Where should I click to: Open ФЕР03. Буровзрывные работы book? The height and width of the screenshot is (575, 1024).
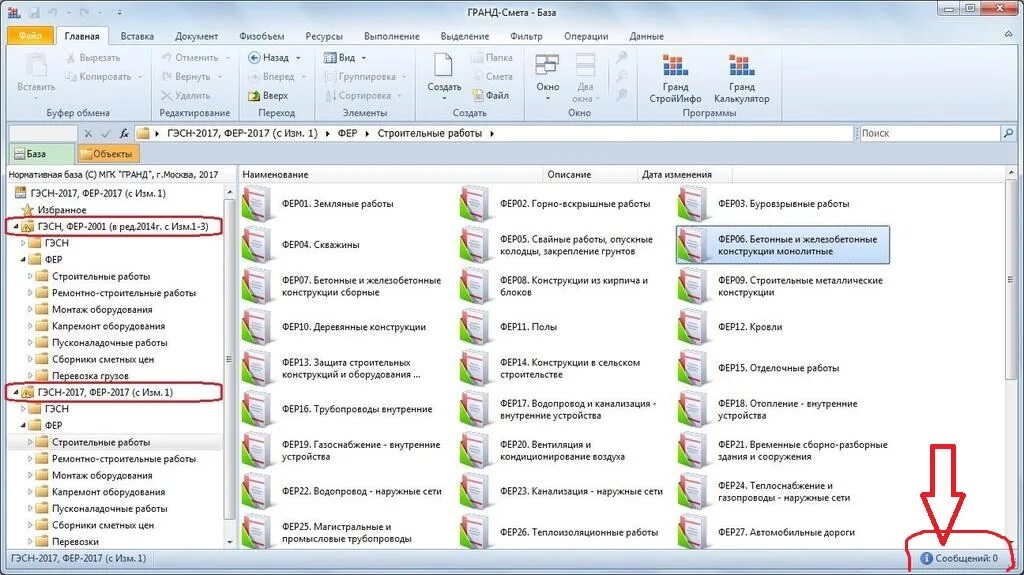[x=764, y=204]
